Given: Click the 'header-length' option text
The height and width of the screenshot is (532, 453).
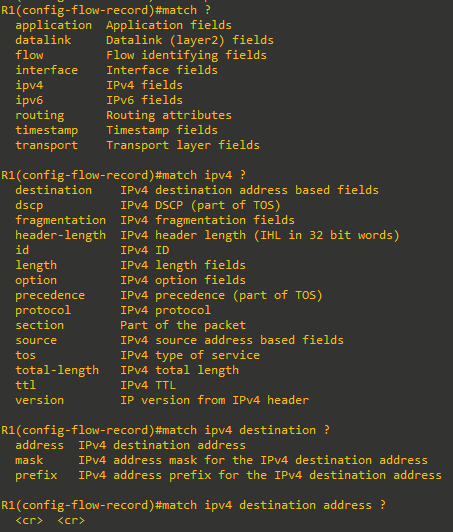Looking at the screenshot, I should point(60,235).
